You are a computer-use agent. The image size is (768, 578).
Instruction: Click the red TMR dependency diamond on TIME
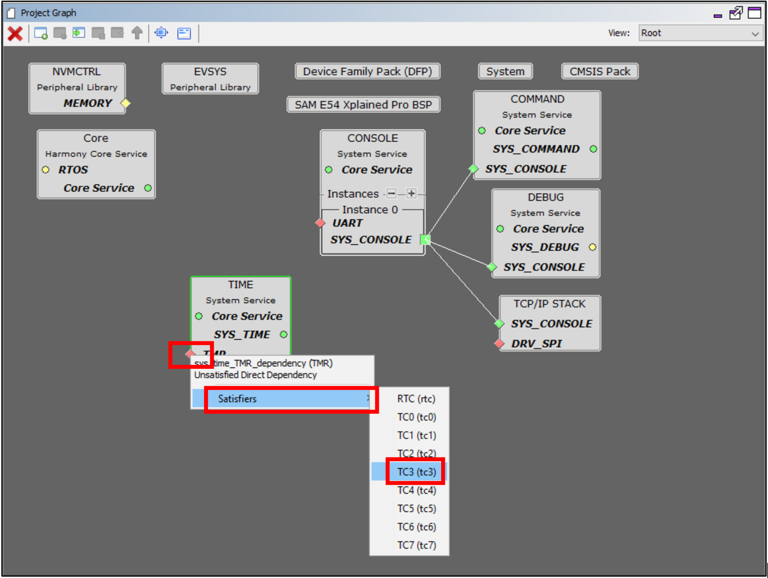(x=191, y=353)
